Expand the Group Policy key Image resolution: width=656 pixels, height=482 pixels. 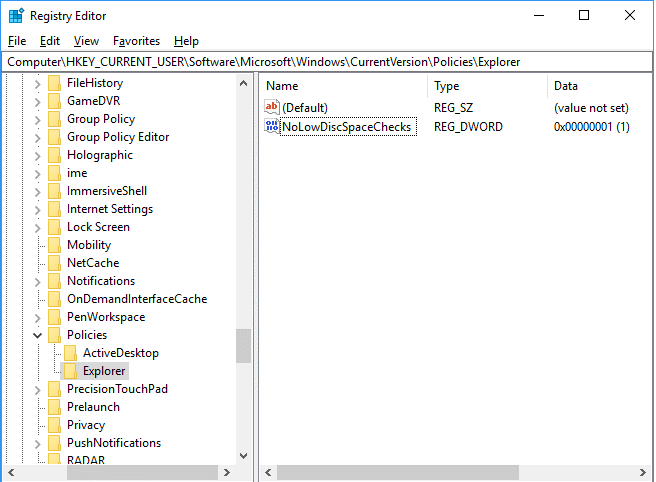coord(38,120)
